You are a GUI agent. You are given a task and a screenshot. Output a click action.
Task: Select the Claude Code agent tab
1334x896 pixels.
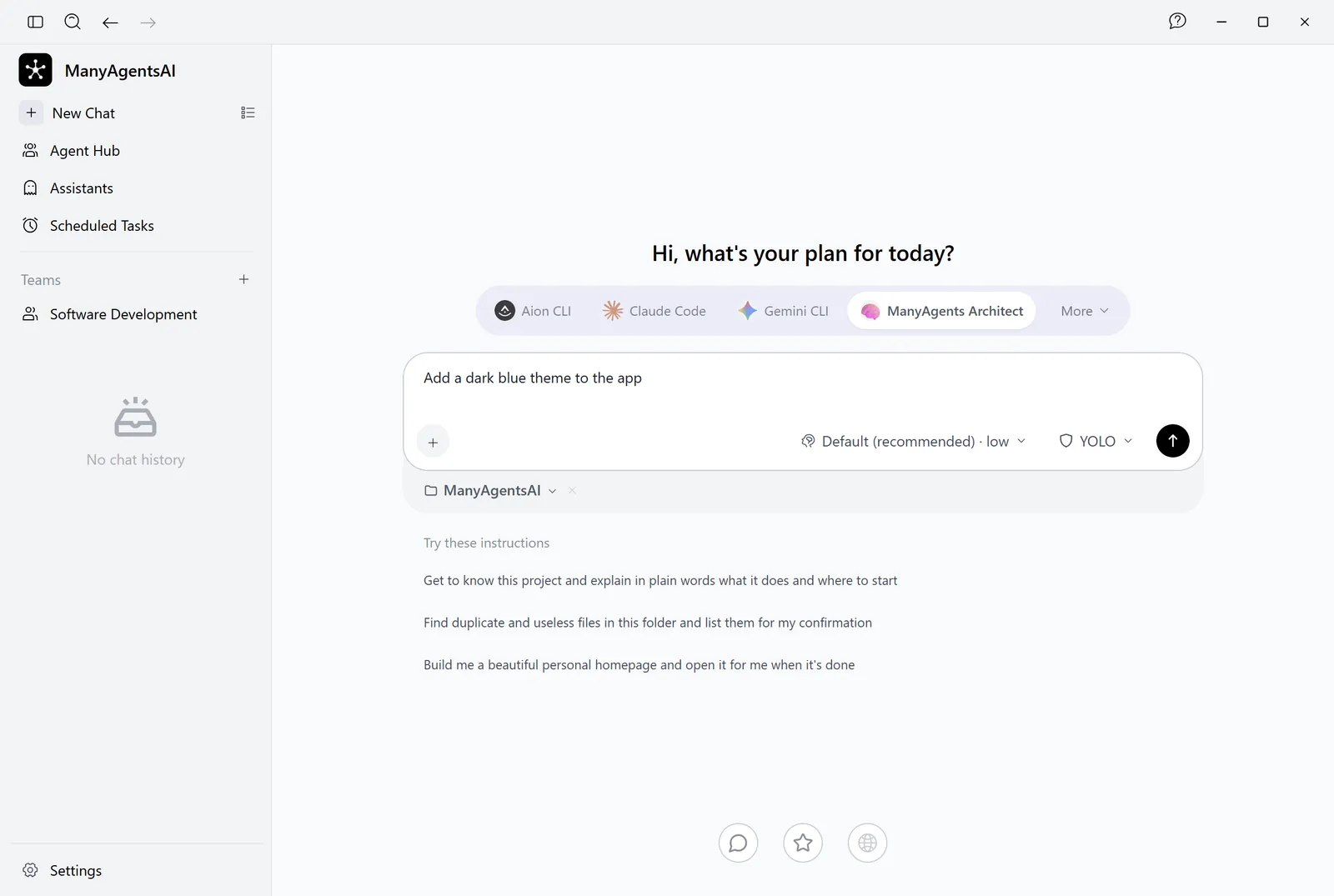point(654,311)
